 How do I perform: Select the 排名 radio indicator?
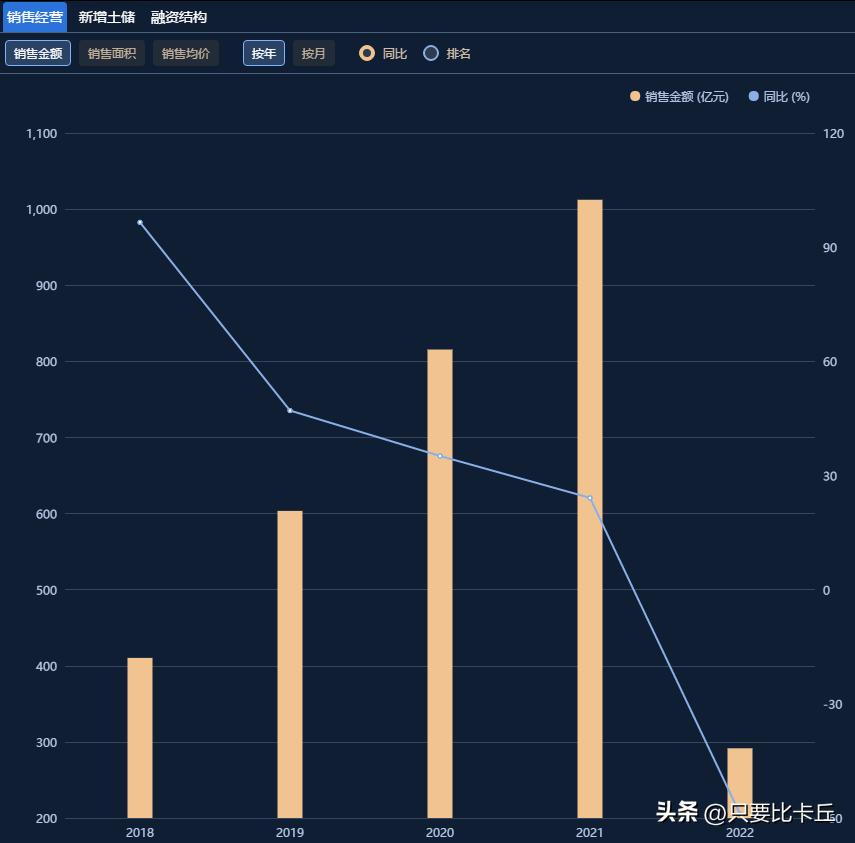click(430, 53)
